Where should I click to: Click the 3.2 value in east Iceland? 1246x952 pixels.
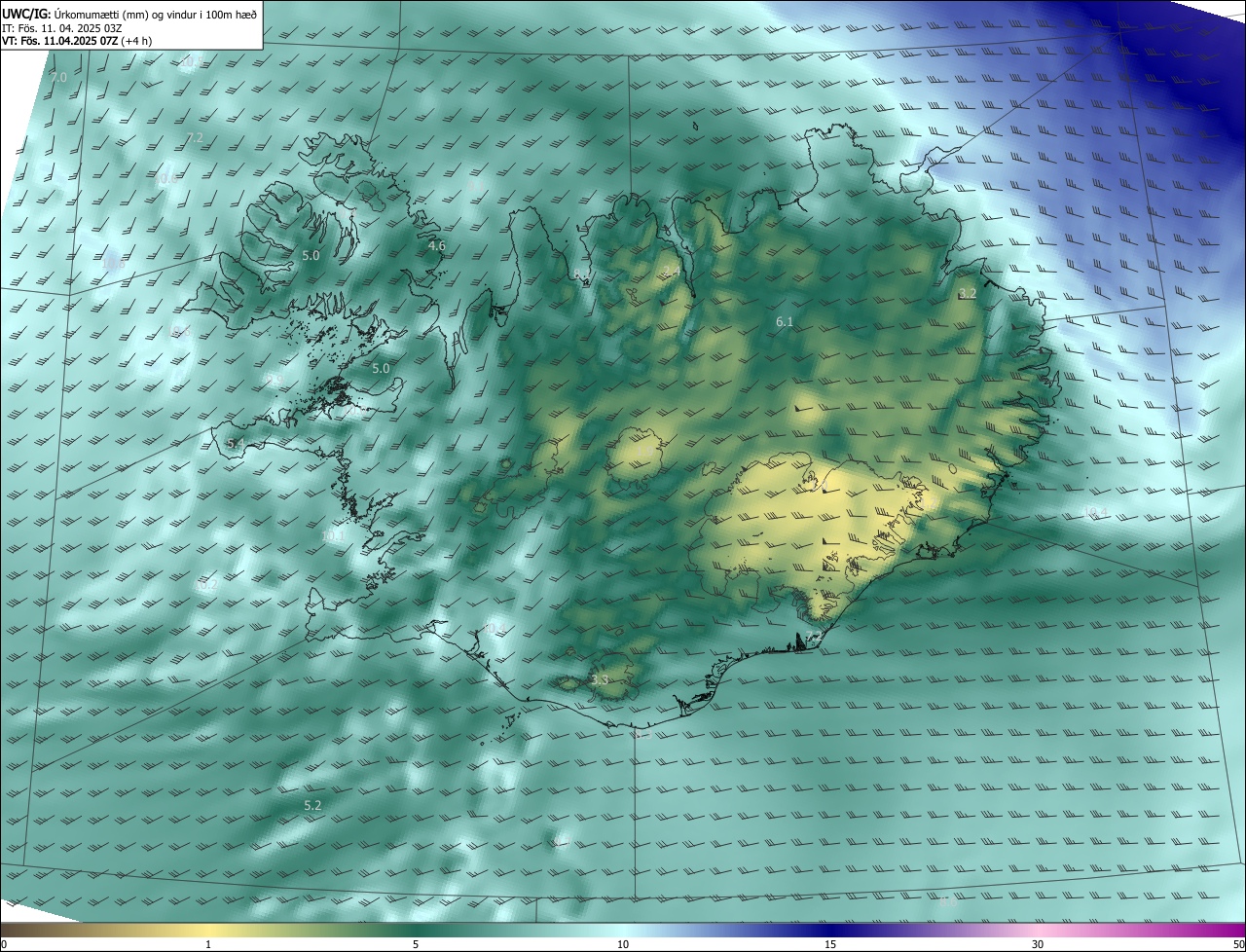(968, 293)
